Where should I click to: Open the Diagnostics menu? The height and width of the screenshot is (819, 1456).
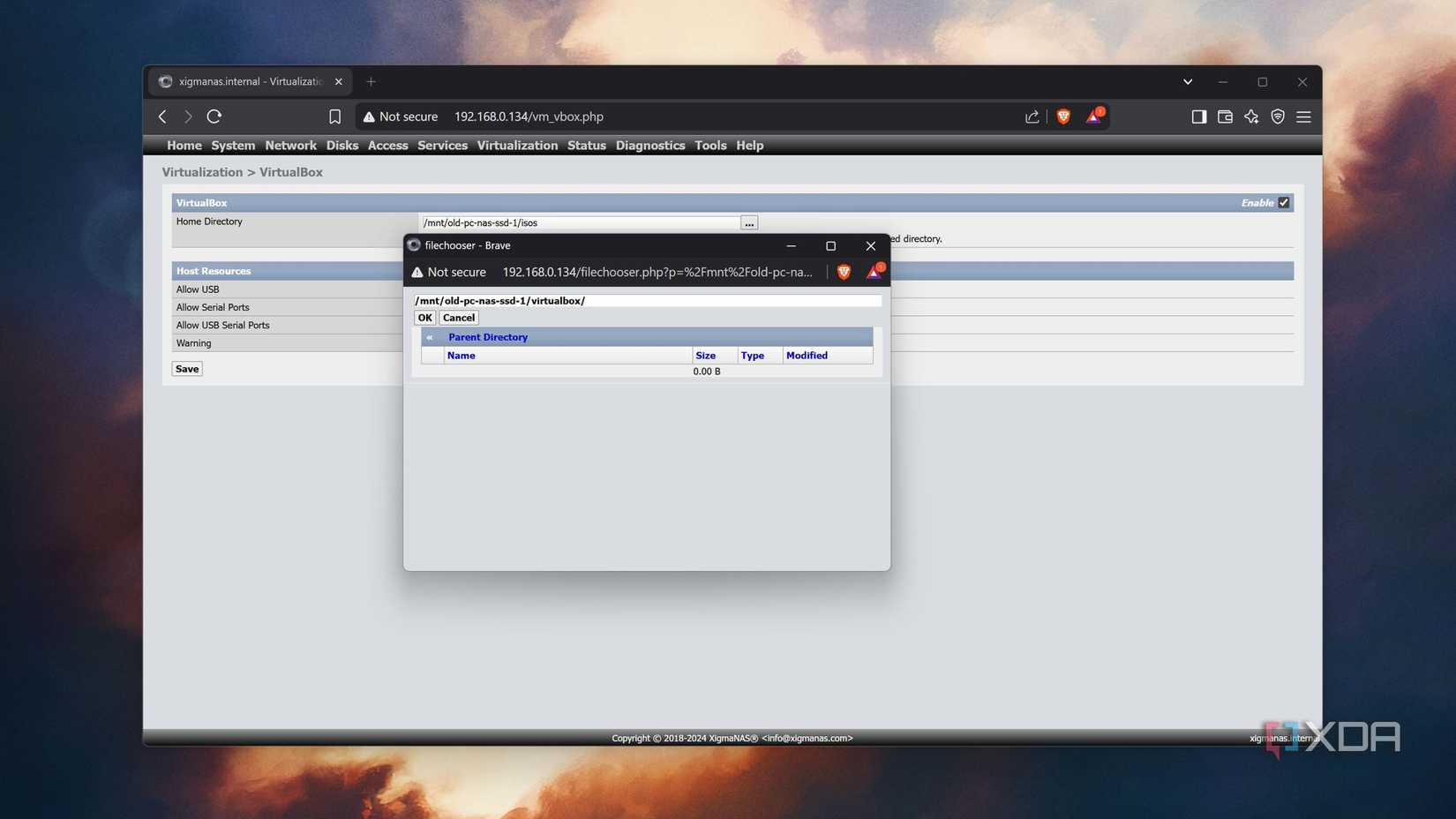(x=650, y=146)
